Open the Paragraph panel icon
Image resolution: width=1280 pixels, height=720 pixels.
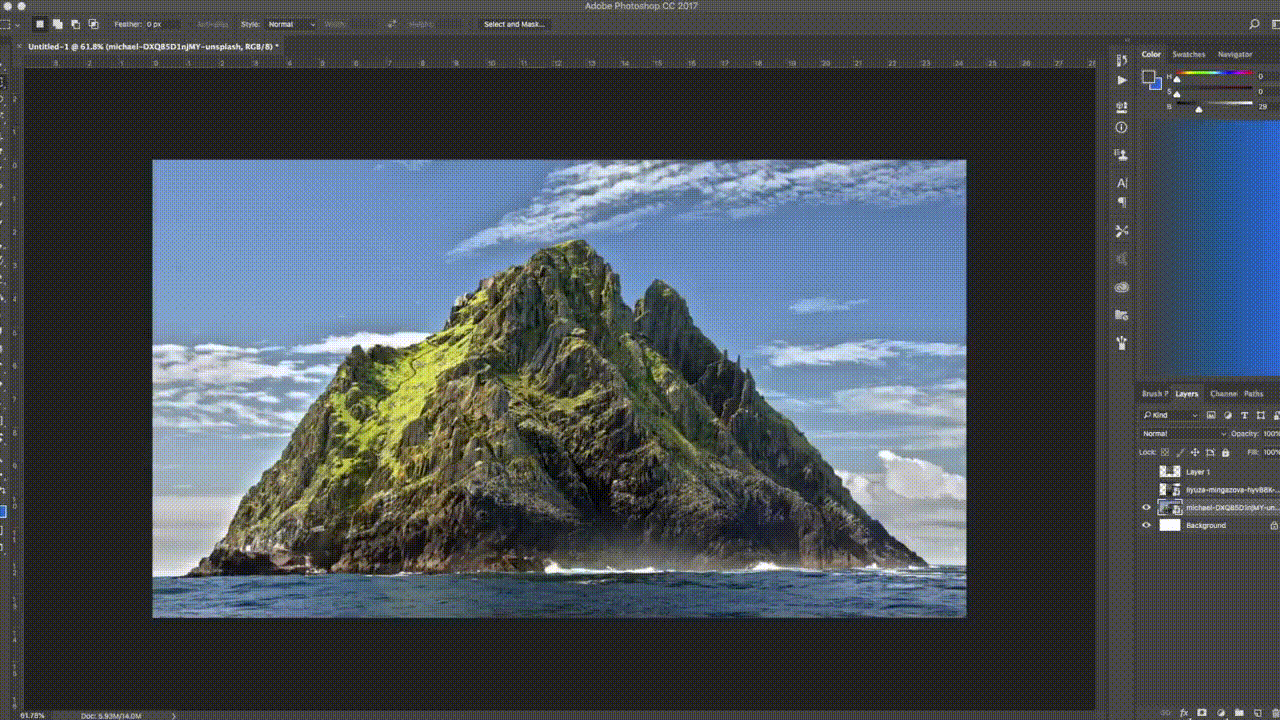[x=1122, y=202]
